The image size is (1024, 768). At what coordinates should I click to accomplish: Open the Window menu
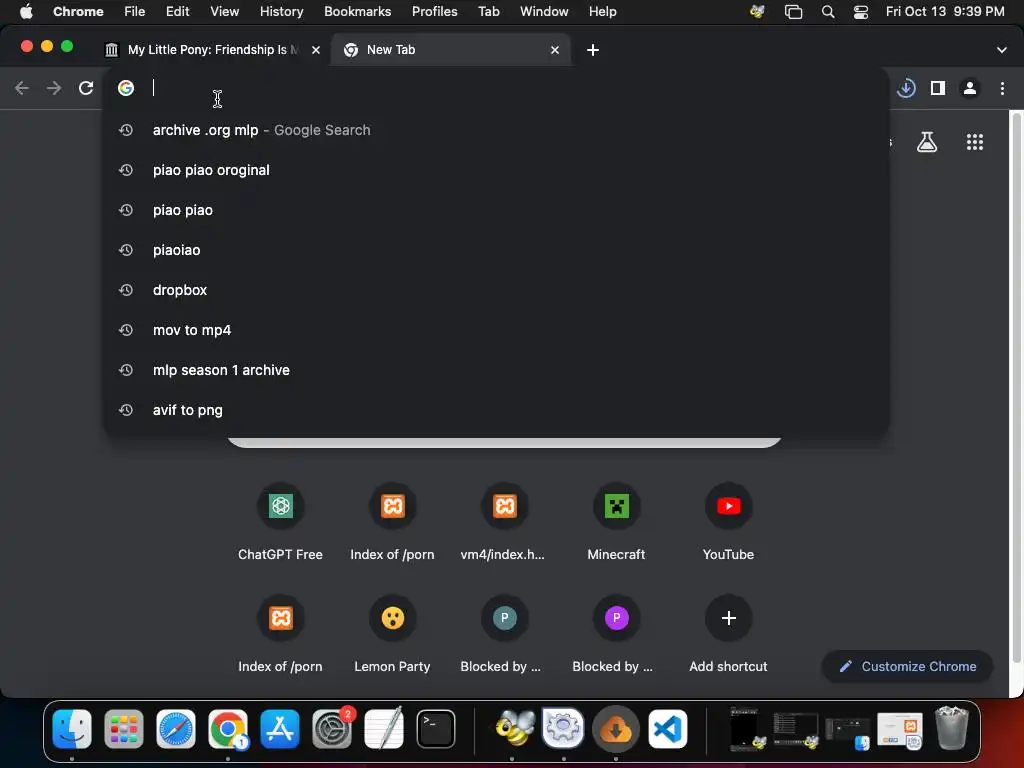pos(544,12)
